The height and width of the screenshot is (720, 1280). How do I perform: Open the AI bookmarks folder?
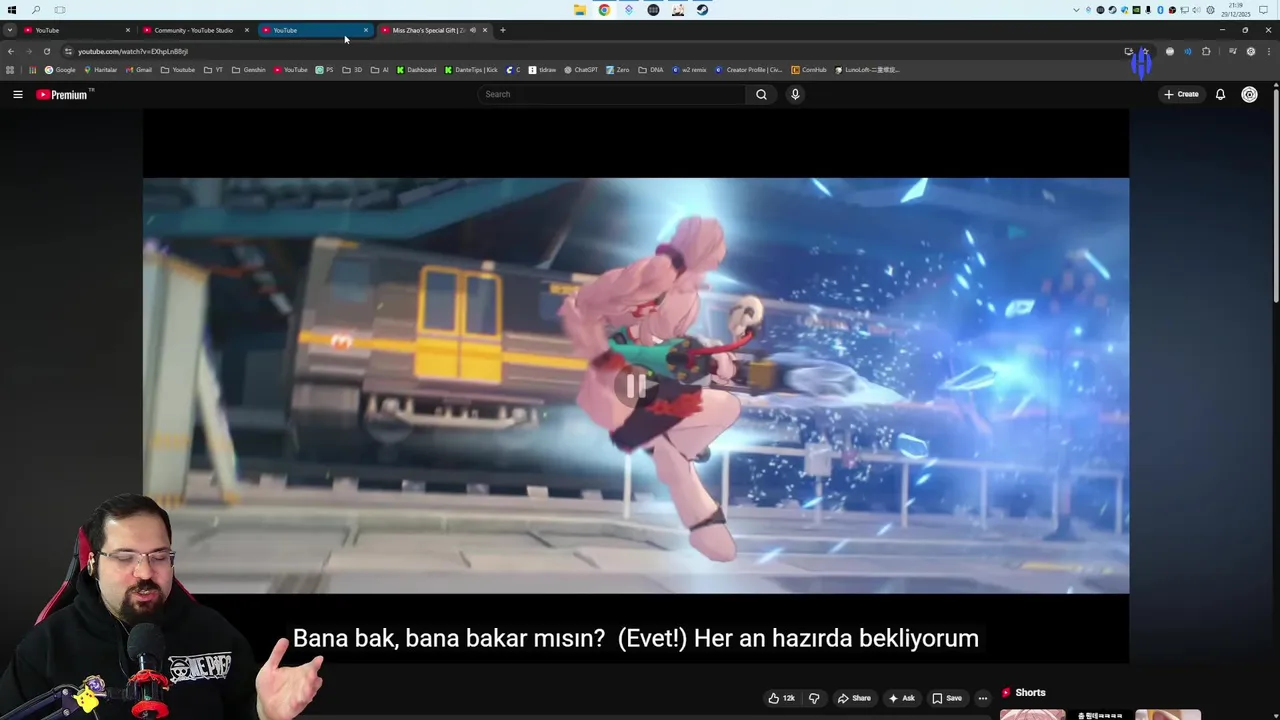[379, 70]
